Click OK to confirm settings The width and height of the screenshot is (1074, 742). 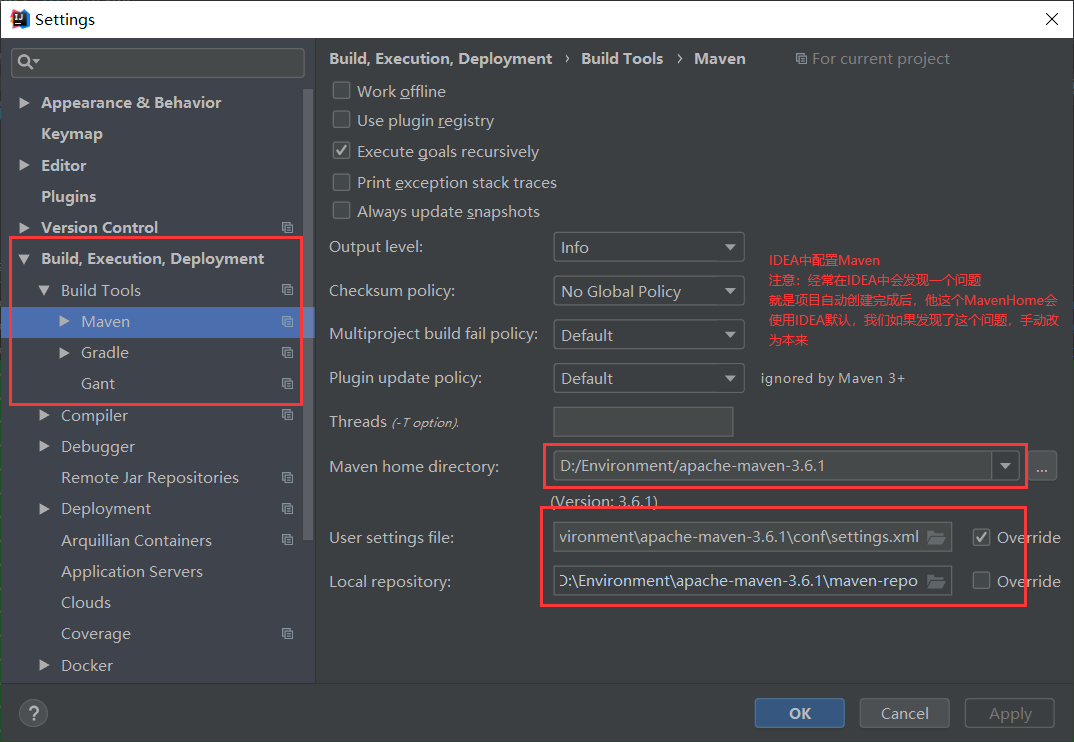[x=799, y=713]
